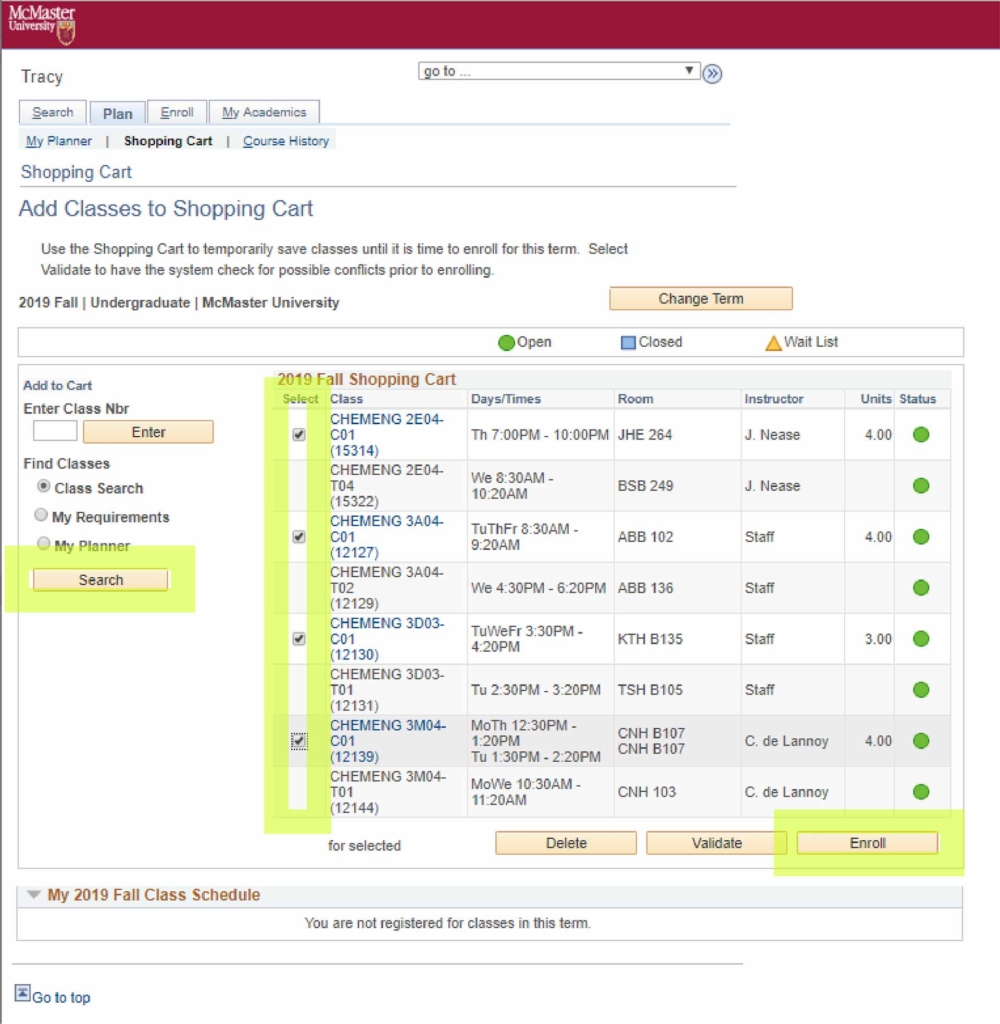
Task: Click the Enter Class Nbr input field
Action: (x=55, y=432)
